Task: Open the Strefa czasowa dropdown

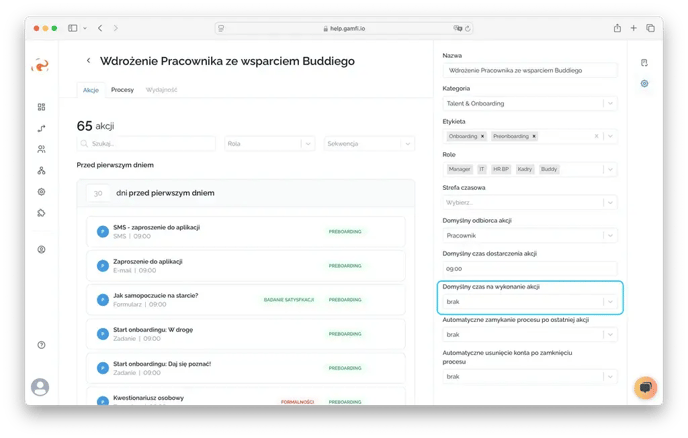Action: (x=609, y=202)
